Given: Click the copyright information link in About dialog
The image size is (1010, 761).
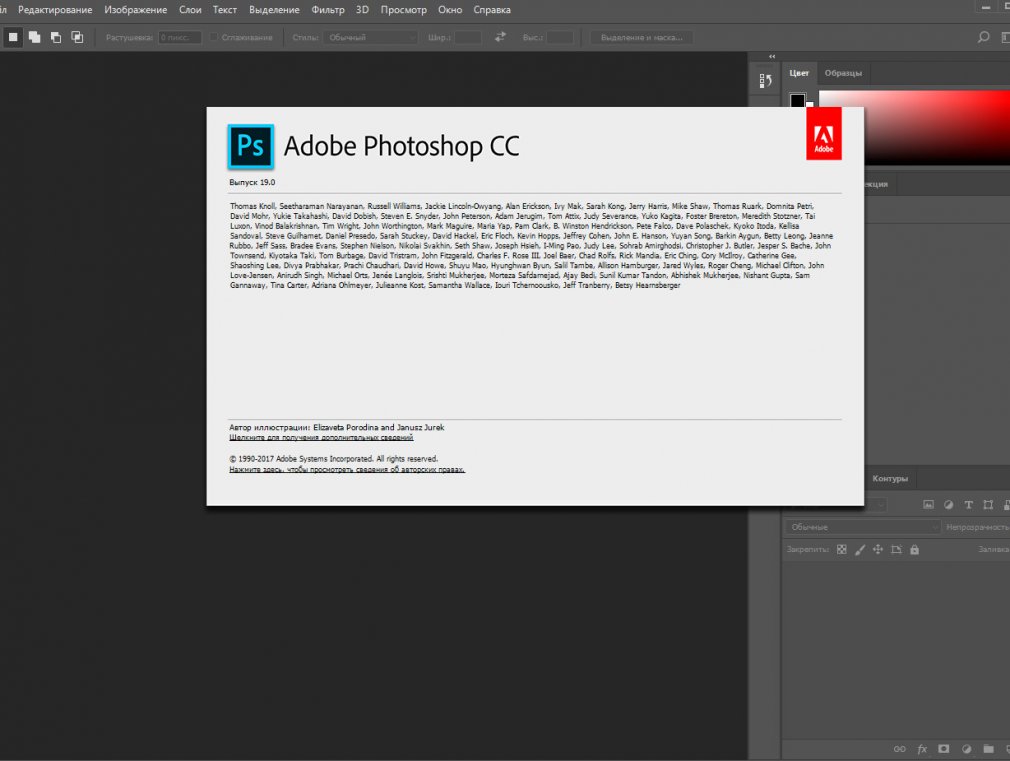Looking at the screenshot, I should [347, 470].
